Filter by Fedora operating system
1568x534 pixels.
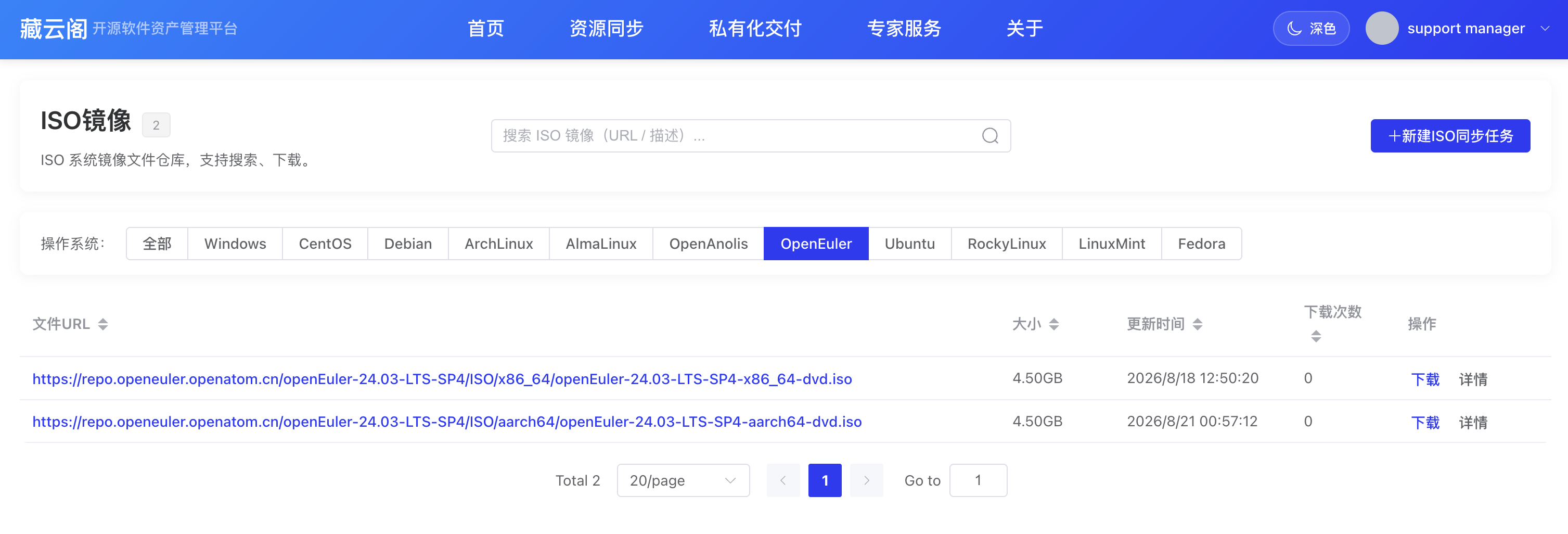tap(1201, 244)
